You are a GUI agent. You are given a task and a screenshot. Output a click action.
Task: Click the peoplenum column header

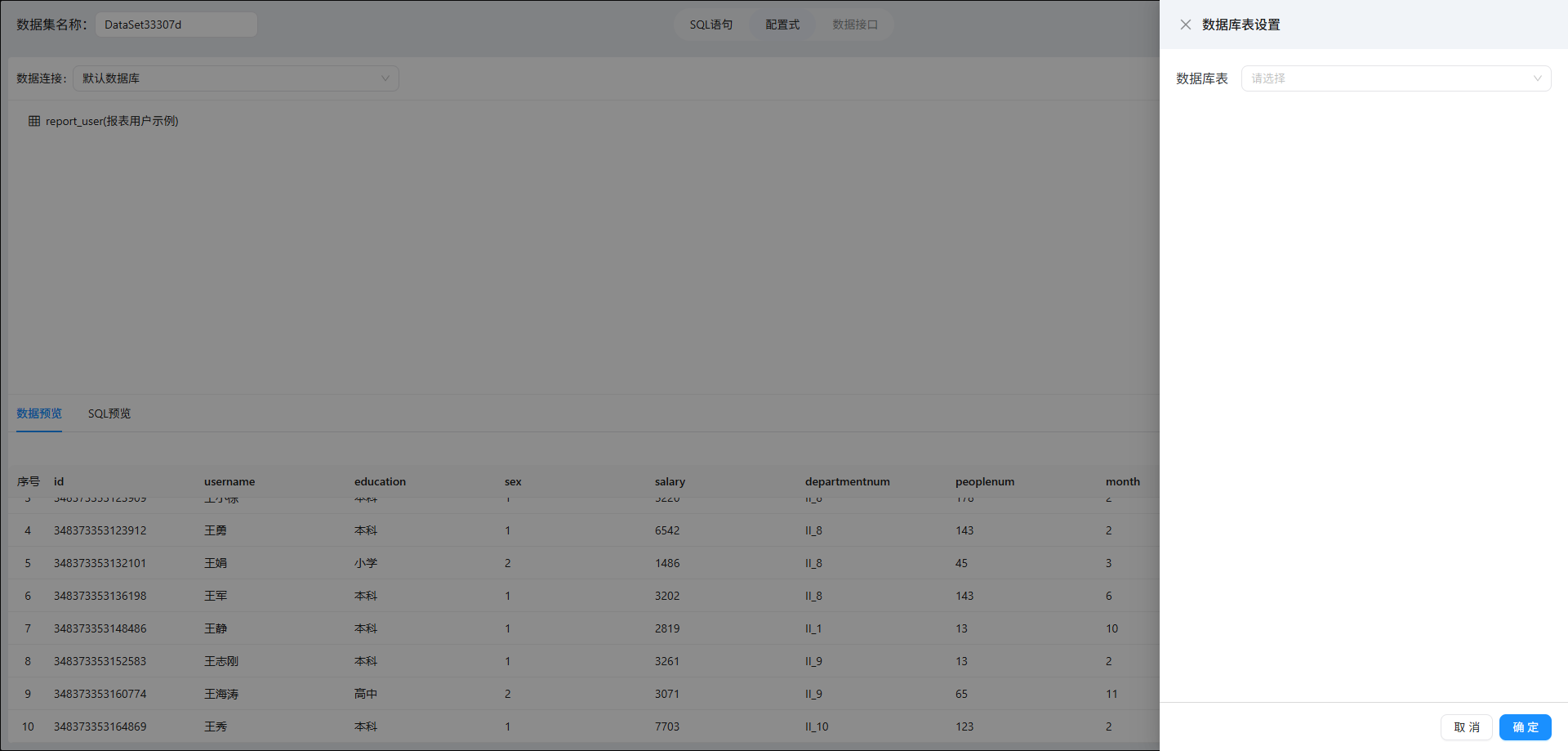(985, 481)
